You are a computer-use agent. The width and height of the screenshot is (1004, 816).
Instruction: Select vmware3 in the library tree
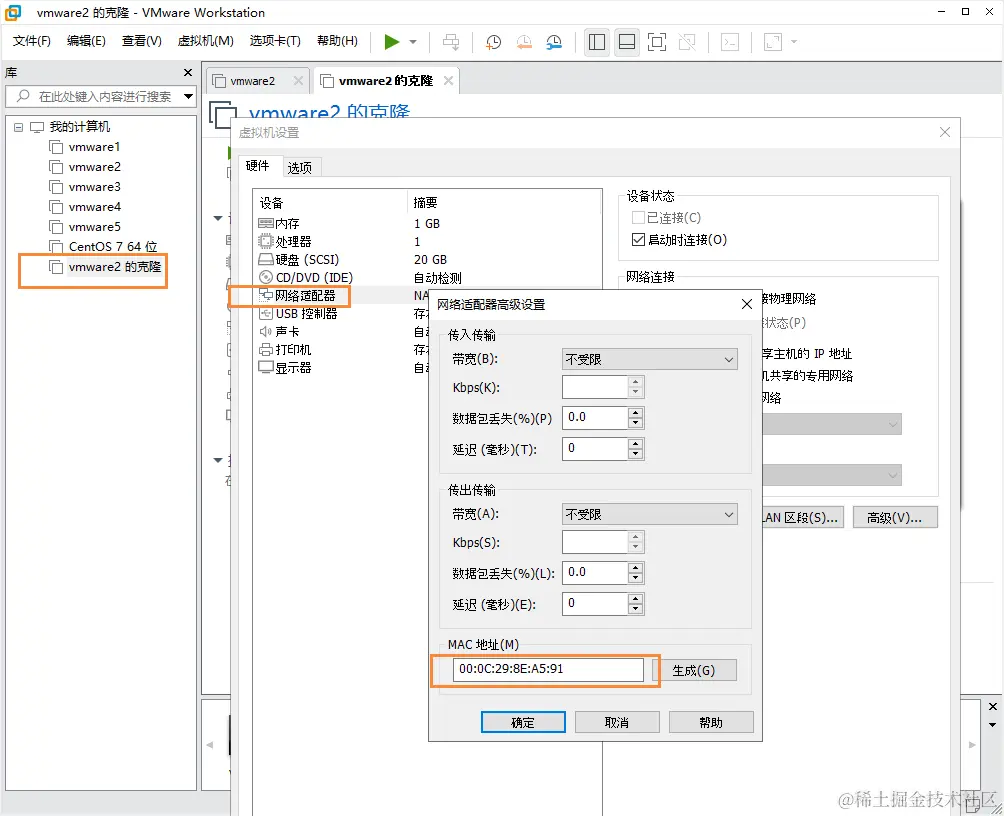94,187
